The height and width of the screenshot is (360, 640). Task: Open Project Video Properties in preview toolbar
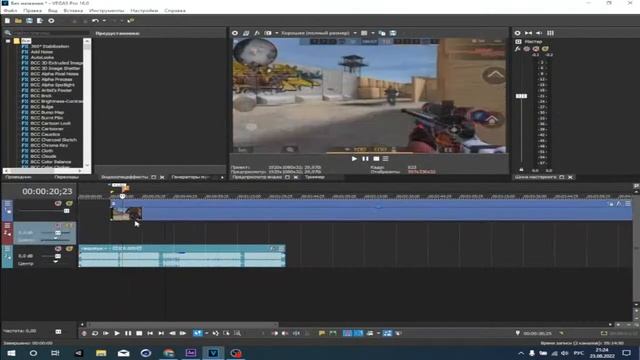[235, 33]
